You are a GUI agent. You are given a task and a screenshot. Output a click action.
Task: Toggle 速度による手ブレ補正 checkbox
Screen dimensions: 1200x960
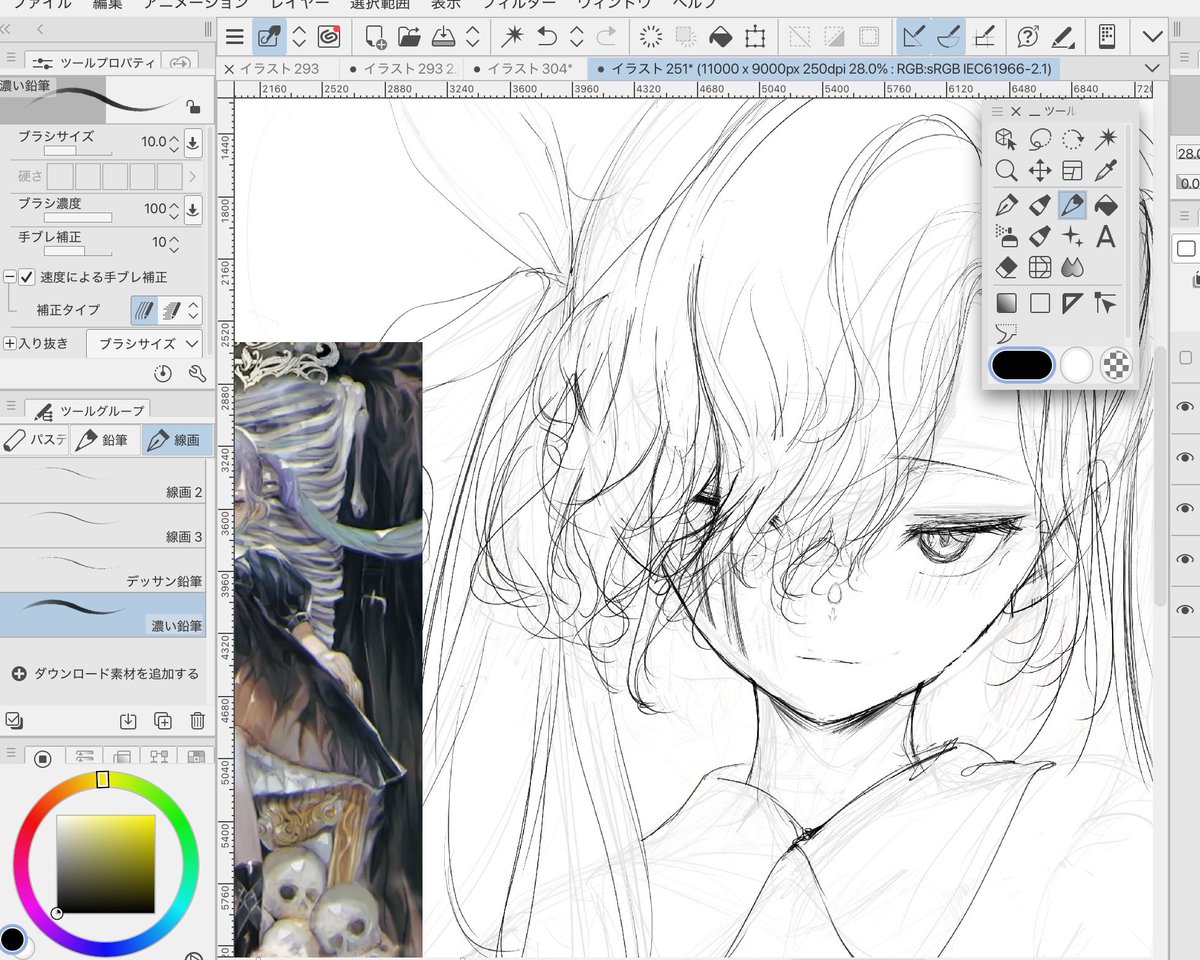[x=27, y=277]
